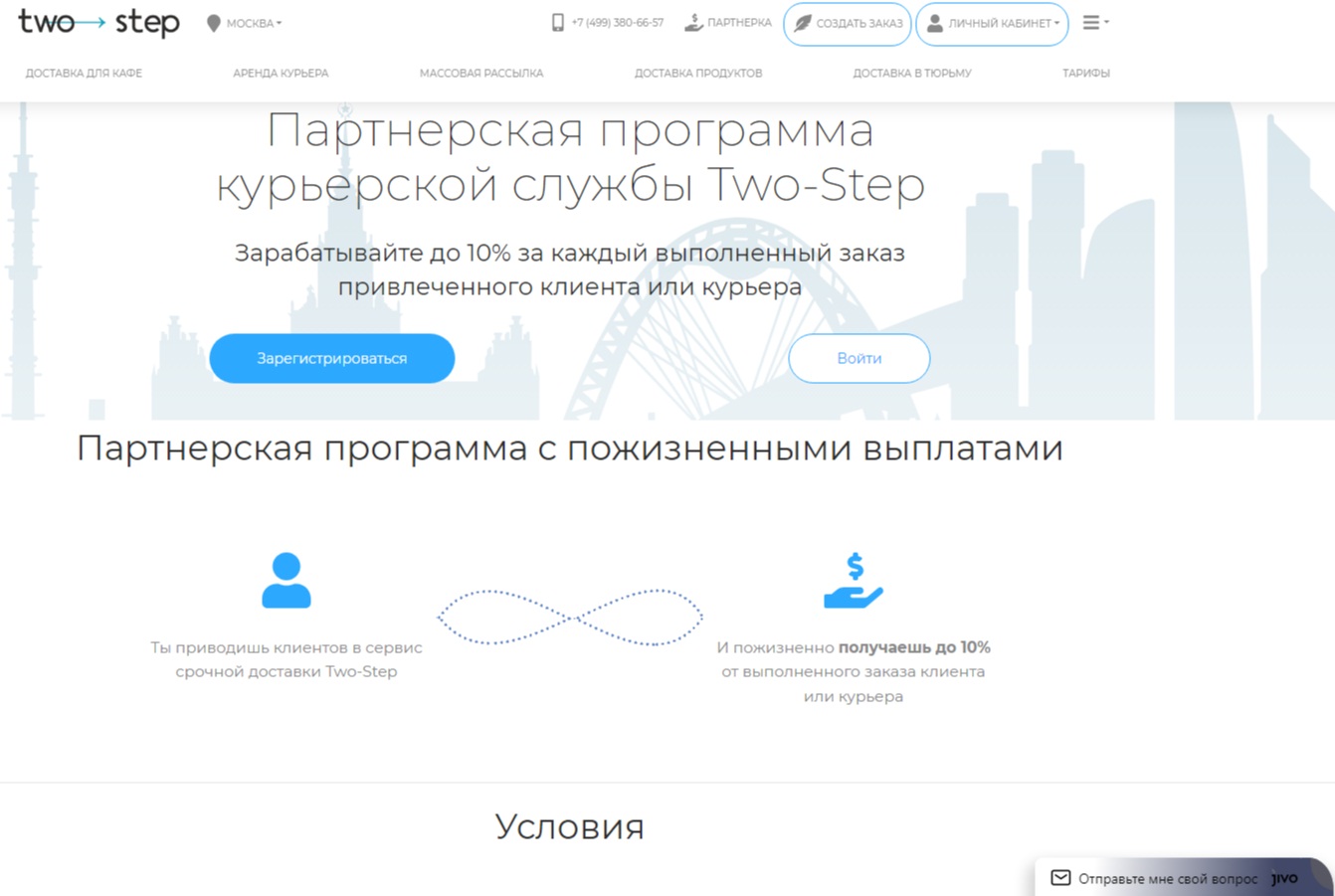1335x896 pixels.
Task: Click the Зарегистрироваться button
Action: [332, 358]
